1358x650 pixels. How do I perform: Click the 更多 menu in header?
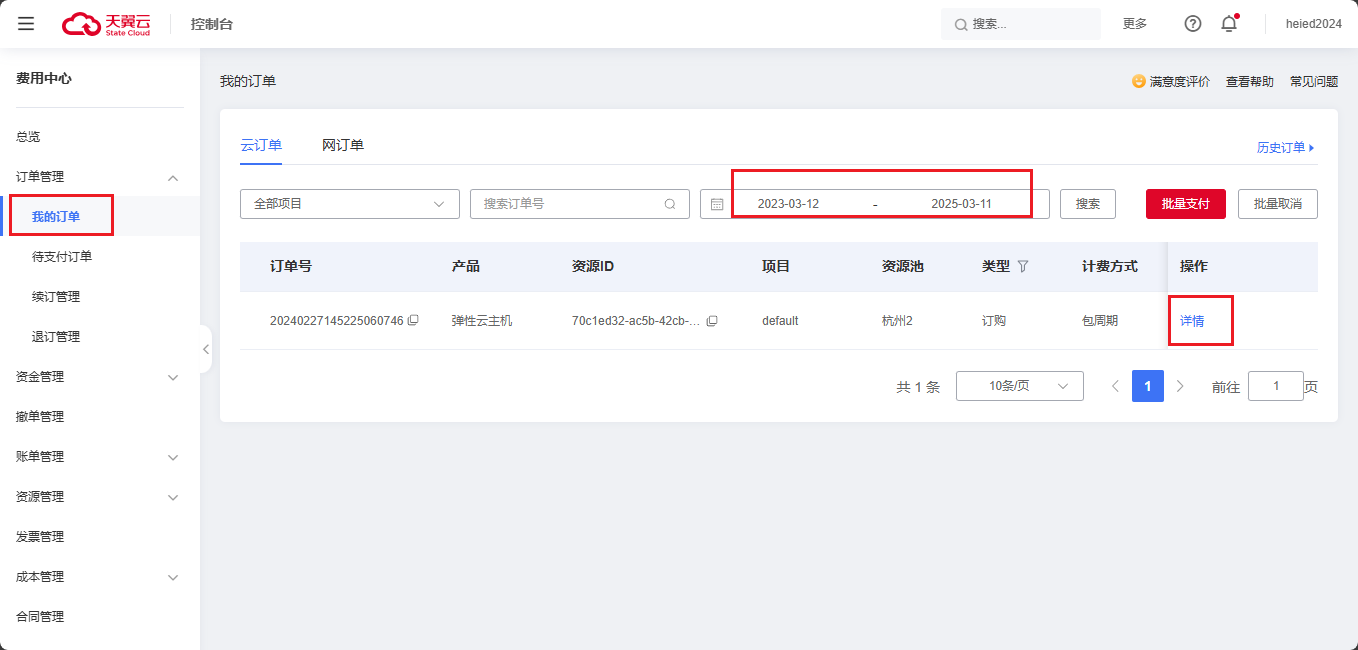point(1135,24)
